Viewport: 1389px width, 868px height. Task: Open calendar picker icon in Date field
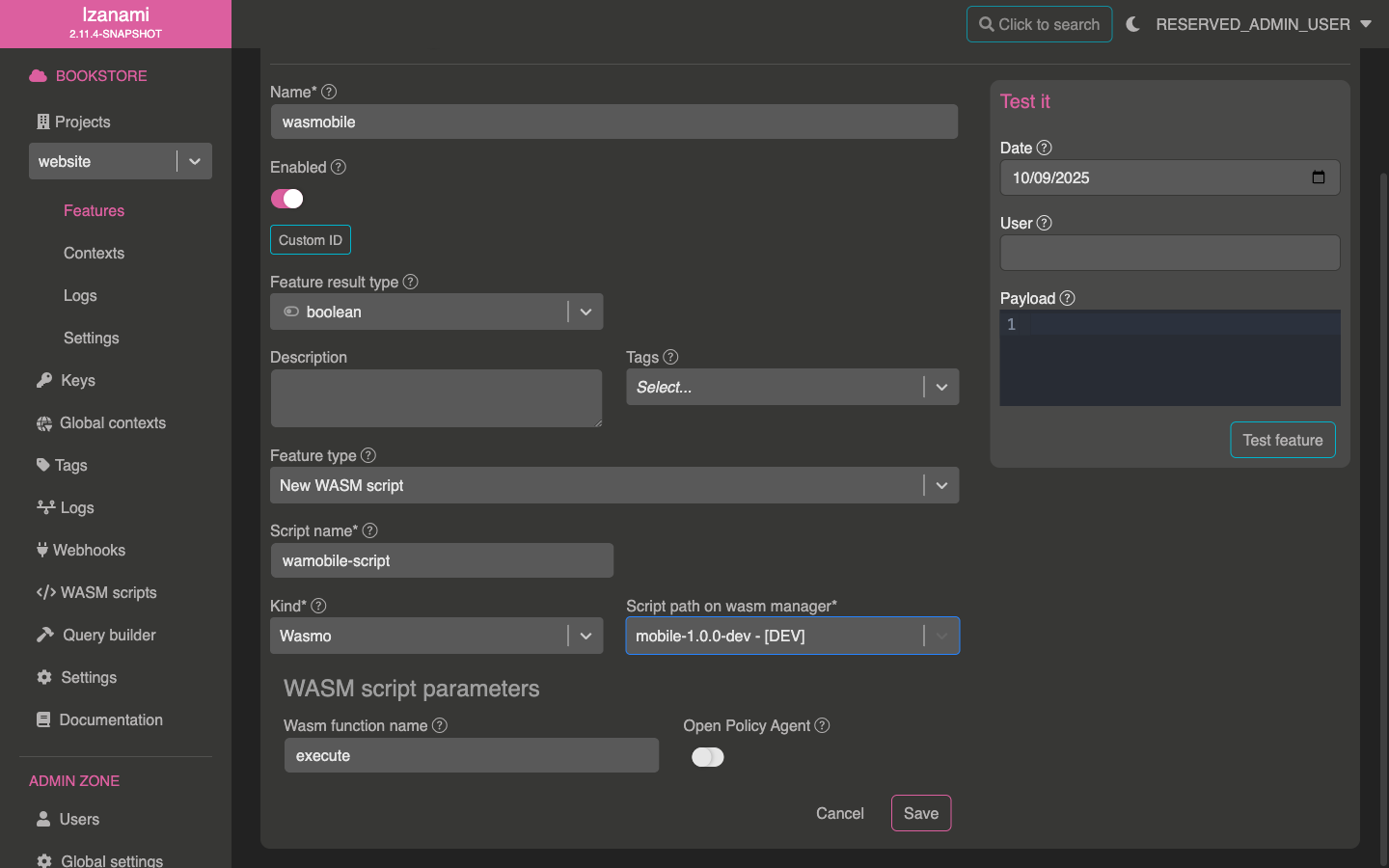click(1319, 177)
